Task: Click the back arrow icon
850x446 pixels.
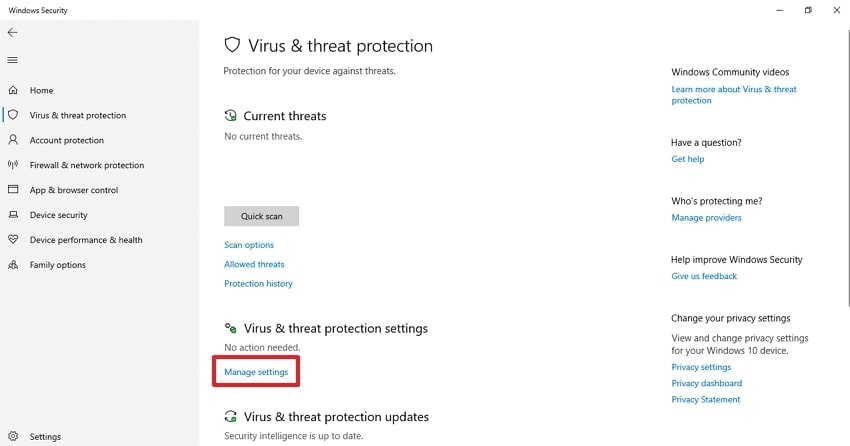Action: 13,32
